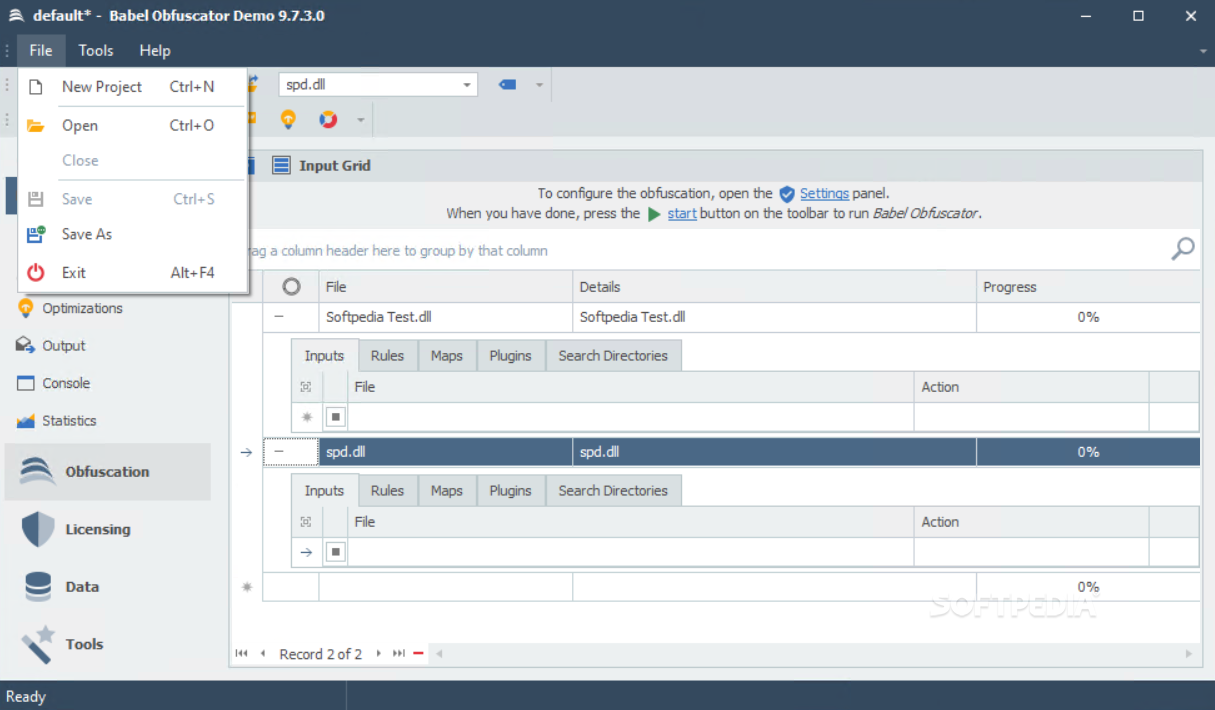Click the orange lightbulb toolbar icon
Screen dimensions: 1215x710
coord(288,120)
